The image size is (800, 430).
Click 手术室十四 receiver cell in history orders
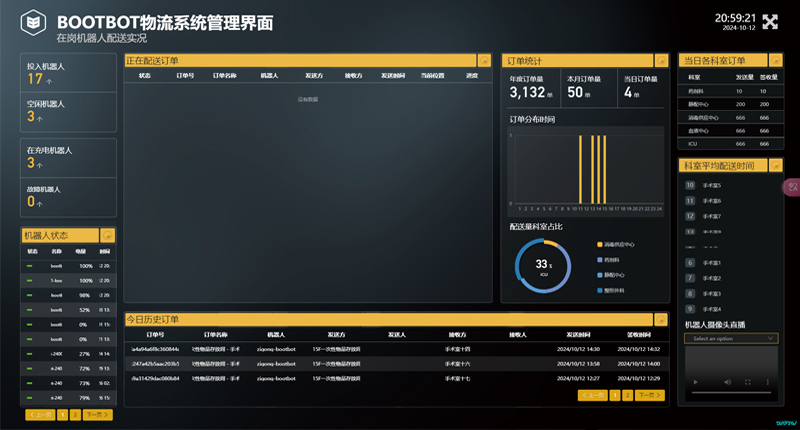tap(457, 349)
